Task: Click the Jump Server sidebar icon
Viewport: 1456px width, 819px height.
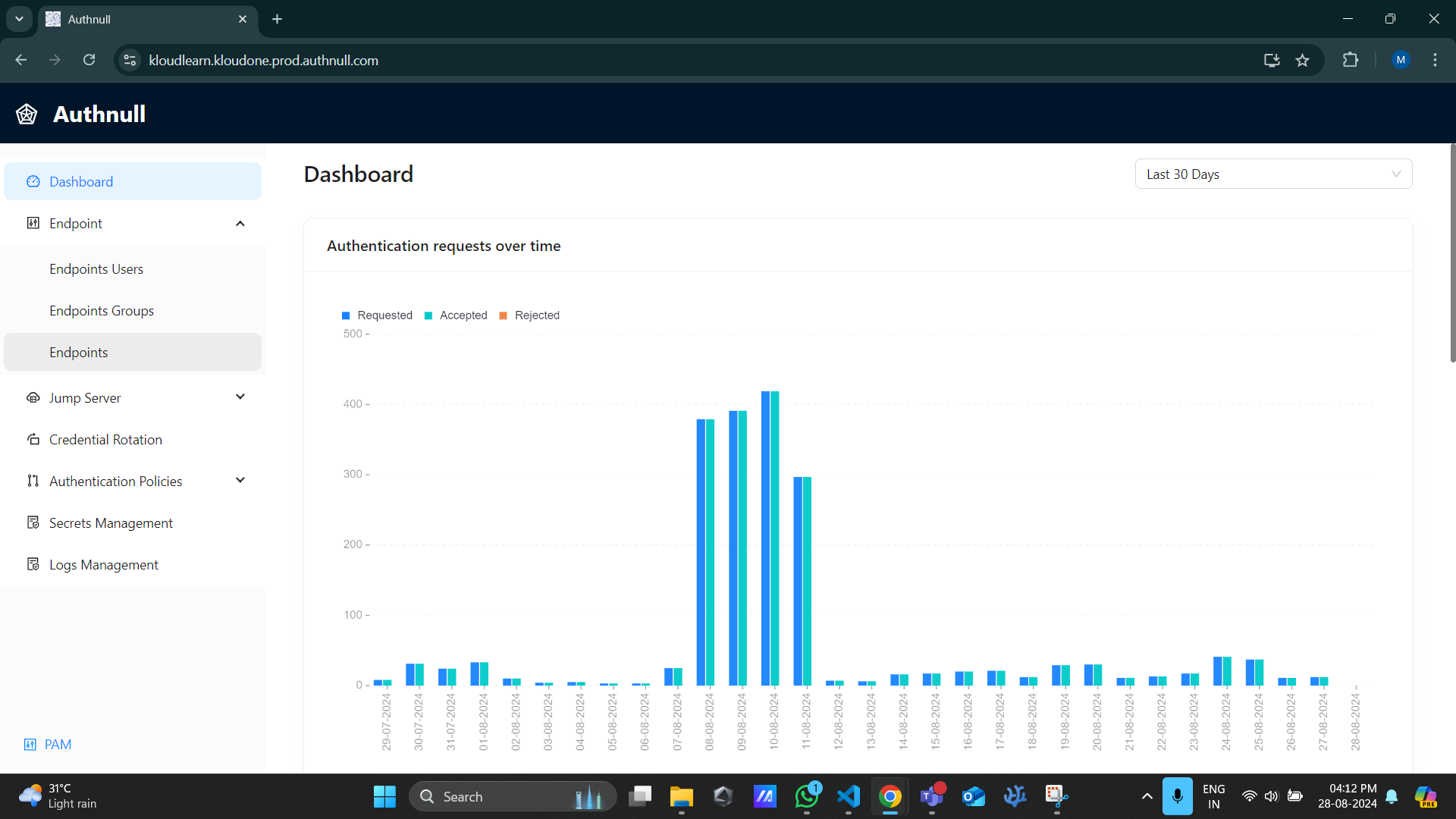Action: click(x=33, y=397)
